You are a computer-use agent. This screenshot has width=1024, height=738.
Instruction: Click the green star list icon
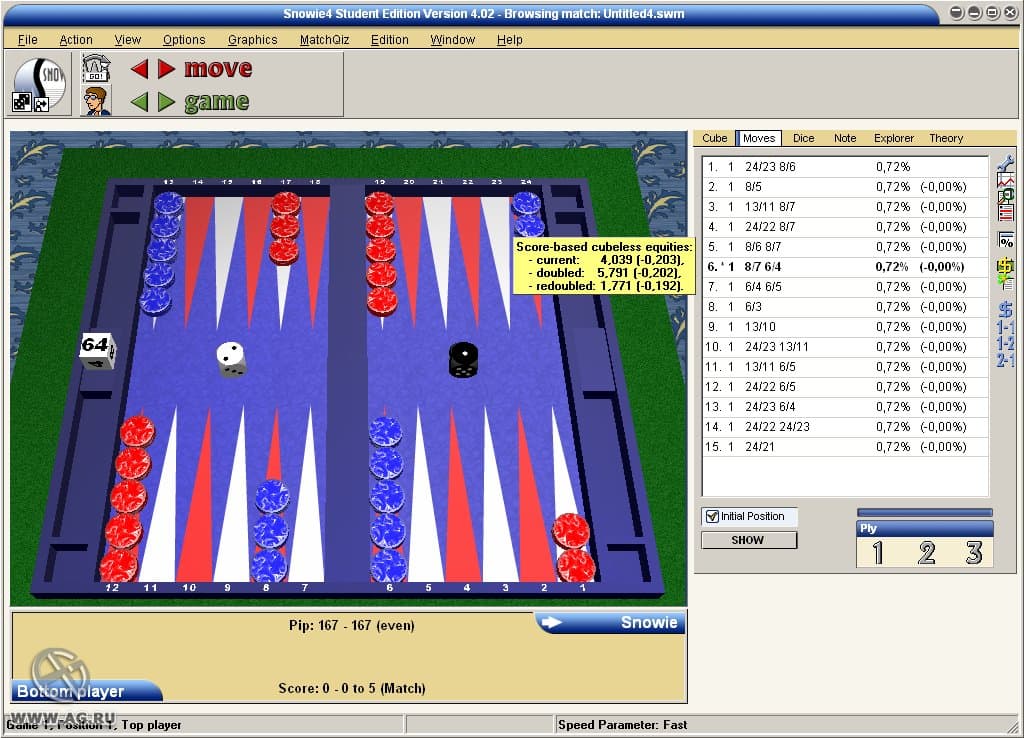point(1006,282)
